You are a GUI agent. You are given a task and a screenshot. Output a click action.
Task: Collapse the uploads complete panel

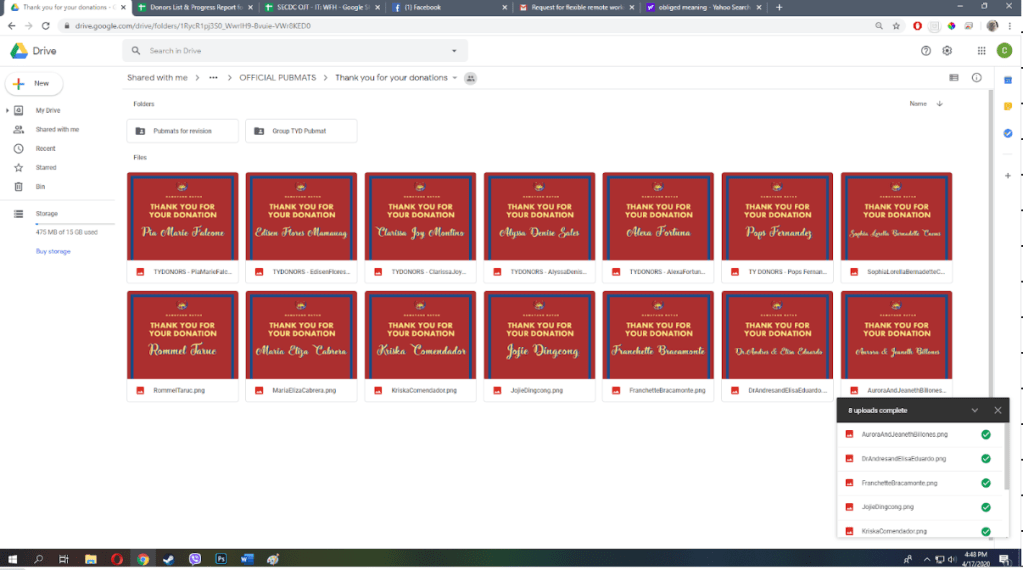(x=975, y=410)
